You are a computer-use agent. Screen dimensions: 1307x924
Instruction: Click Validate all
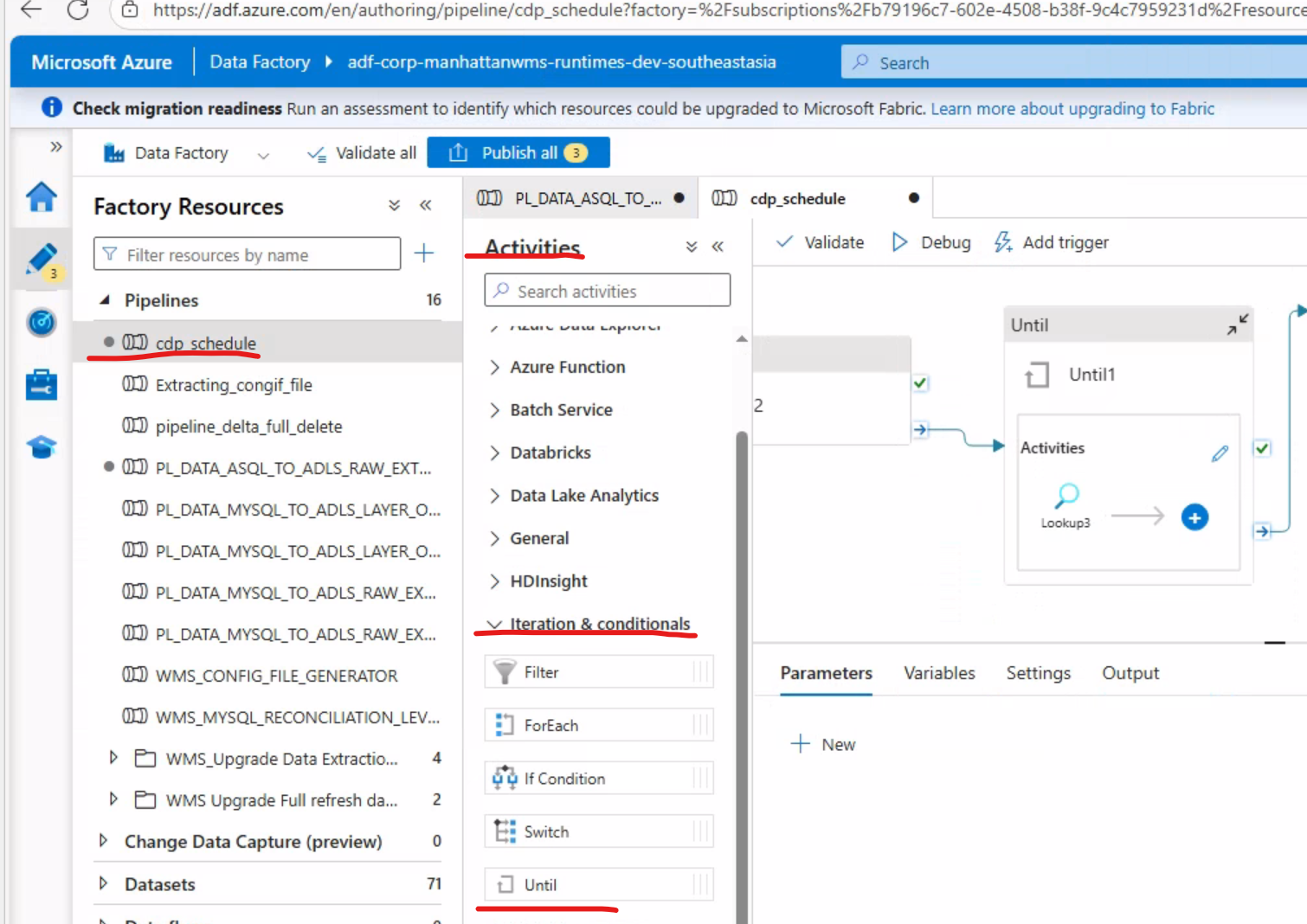tap(362, 153)
